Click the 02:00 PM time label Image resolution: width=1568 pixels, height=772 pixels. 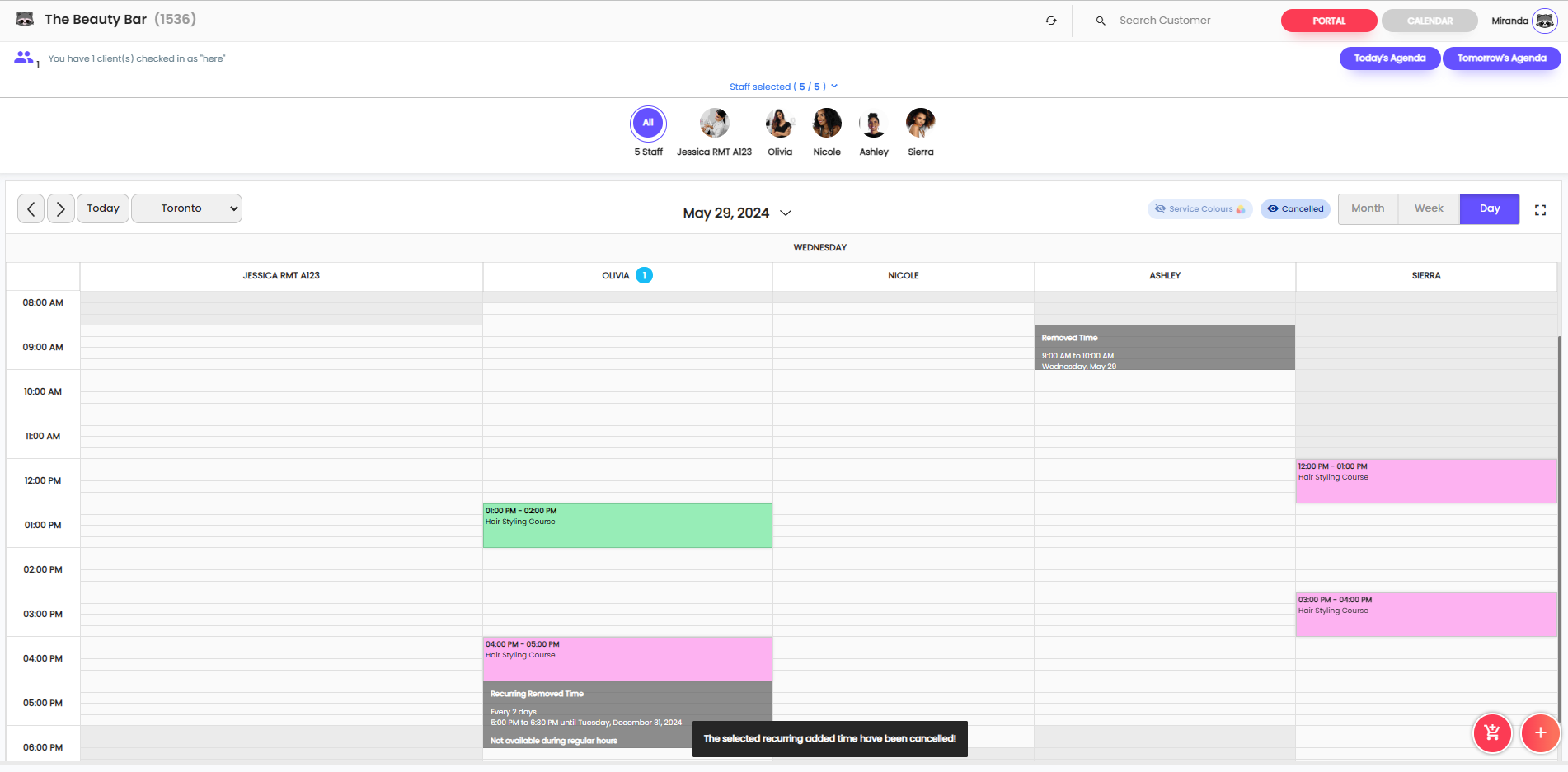pos(43,570)
